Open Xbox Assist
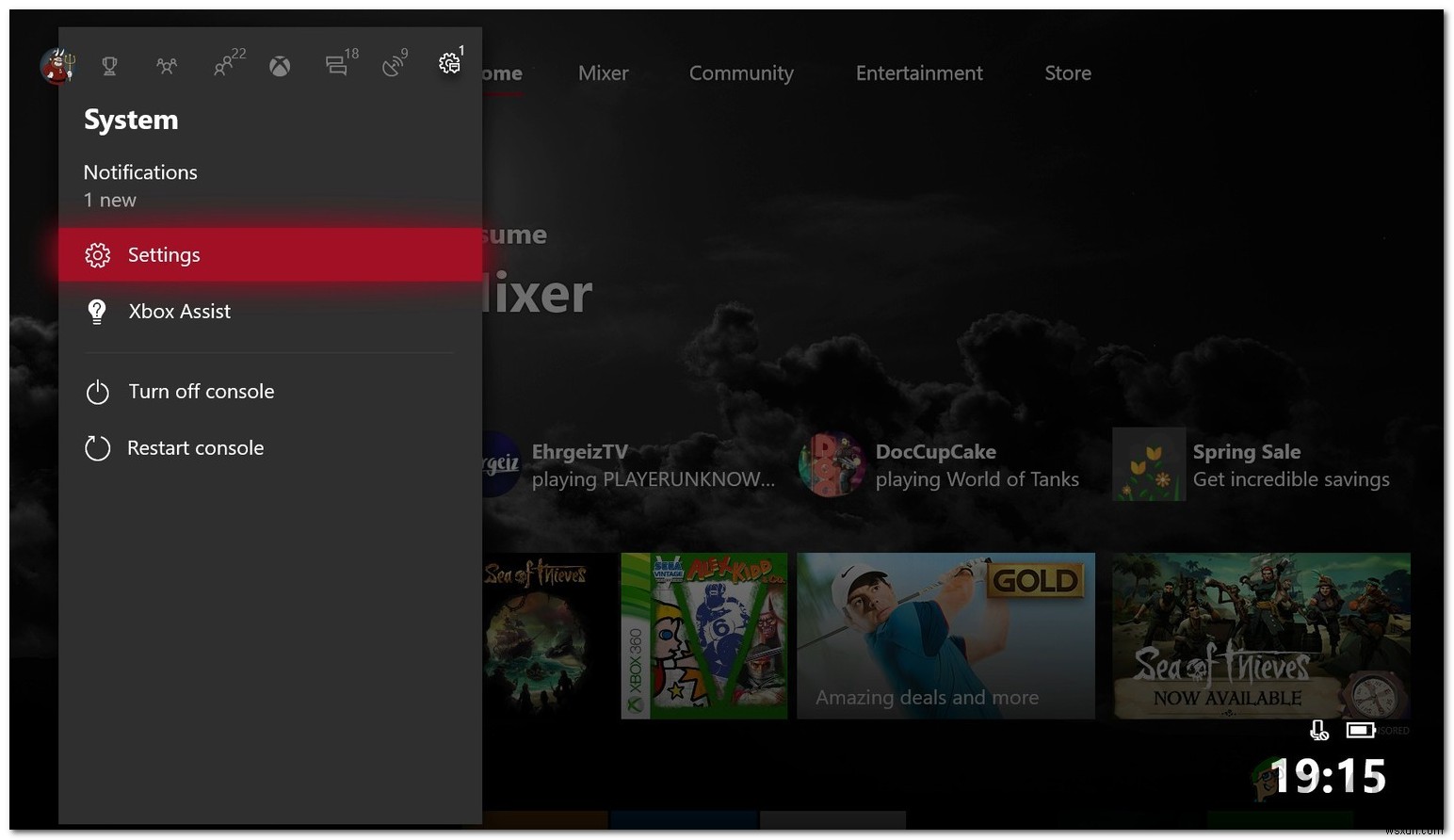Image resolution: width=1454 pixels, height=840 pixels. coord(180,311)
